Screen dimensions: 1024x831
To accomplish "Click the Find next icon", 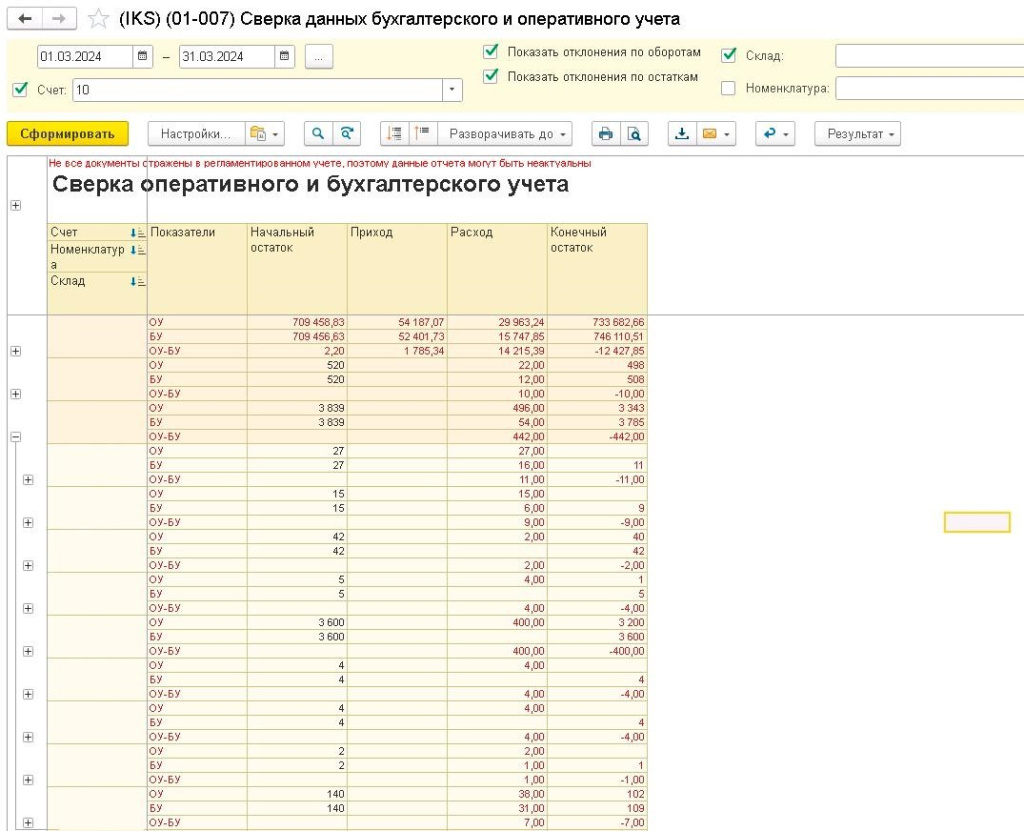I will click(347, 134).
